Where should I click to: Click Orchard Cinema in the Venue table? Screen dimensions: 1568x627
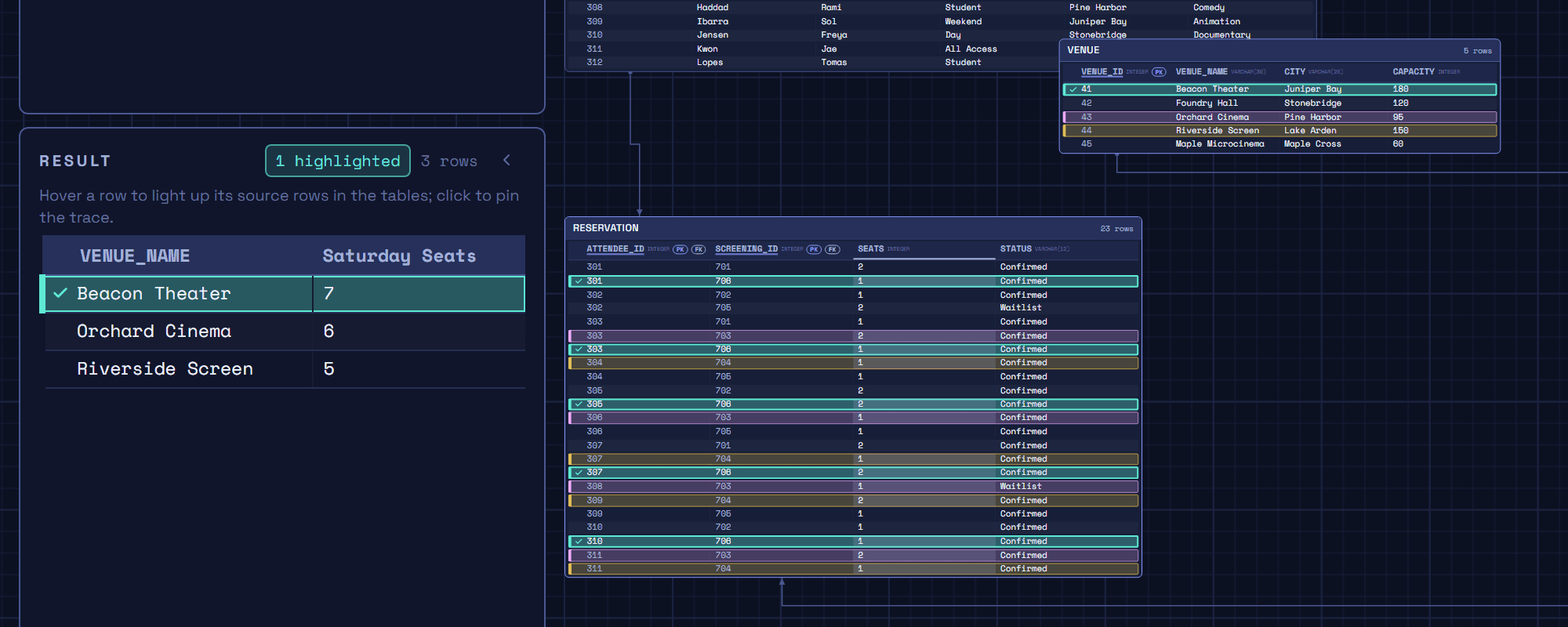coord(1212,118)
